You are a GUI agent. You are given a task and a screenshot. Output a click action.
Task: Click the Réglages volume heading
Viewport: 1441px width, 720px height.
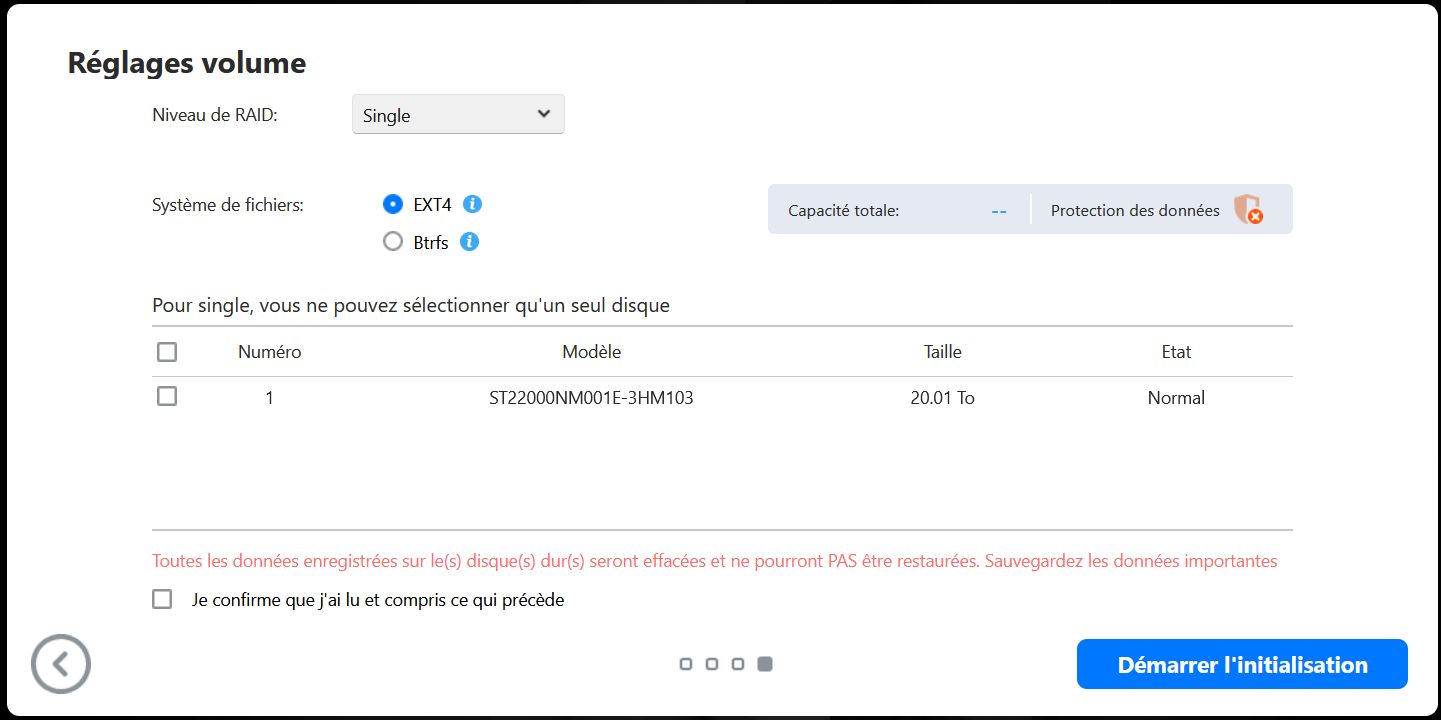coord(186,63)
